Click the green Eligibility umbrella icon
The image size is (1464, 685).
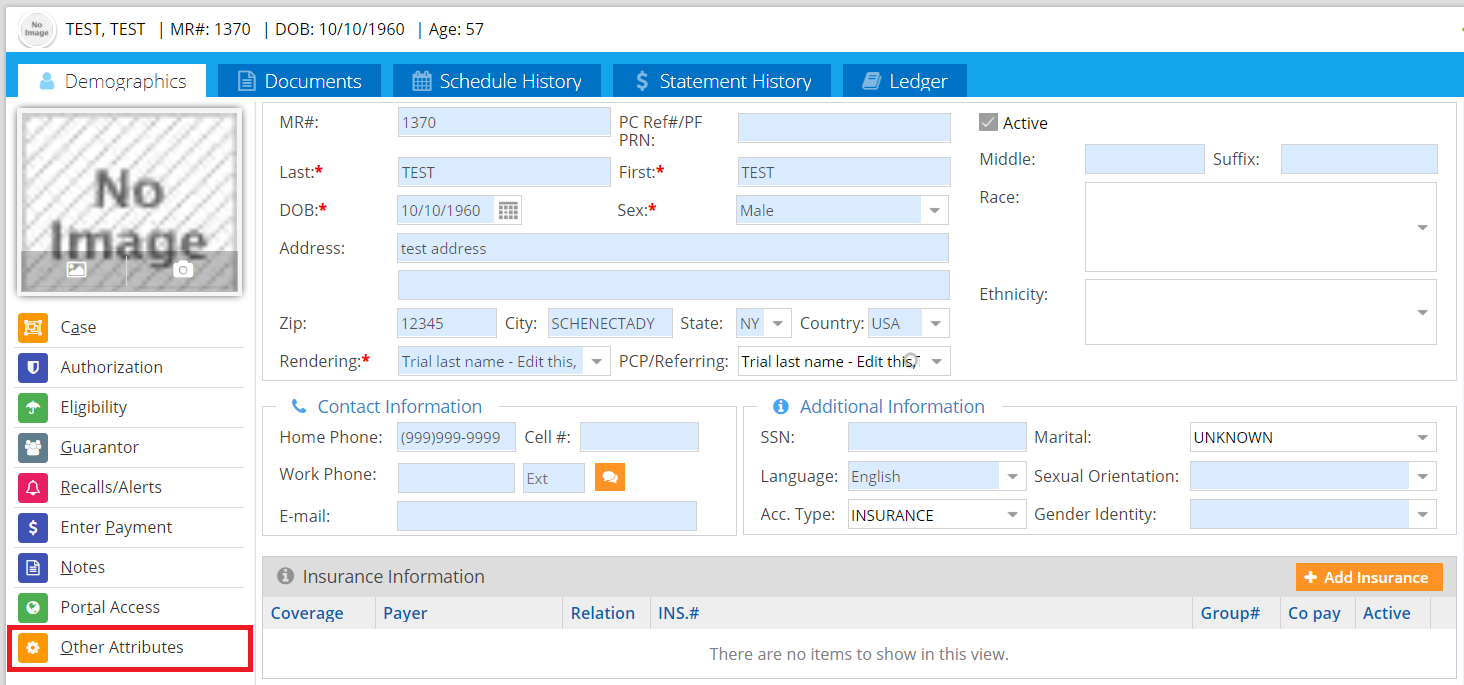tap(33, 407)
